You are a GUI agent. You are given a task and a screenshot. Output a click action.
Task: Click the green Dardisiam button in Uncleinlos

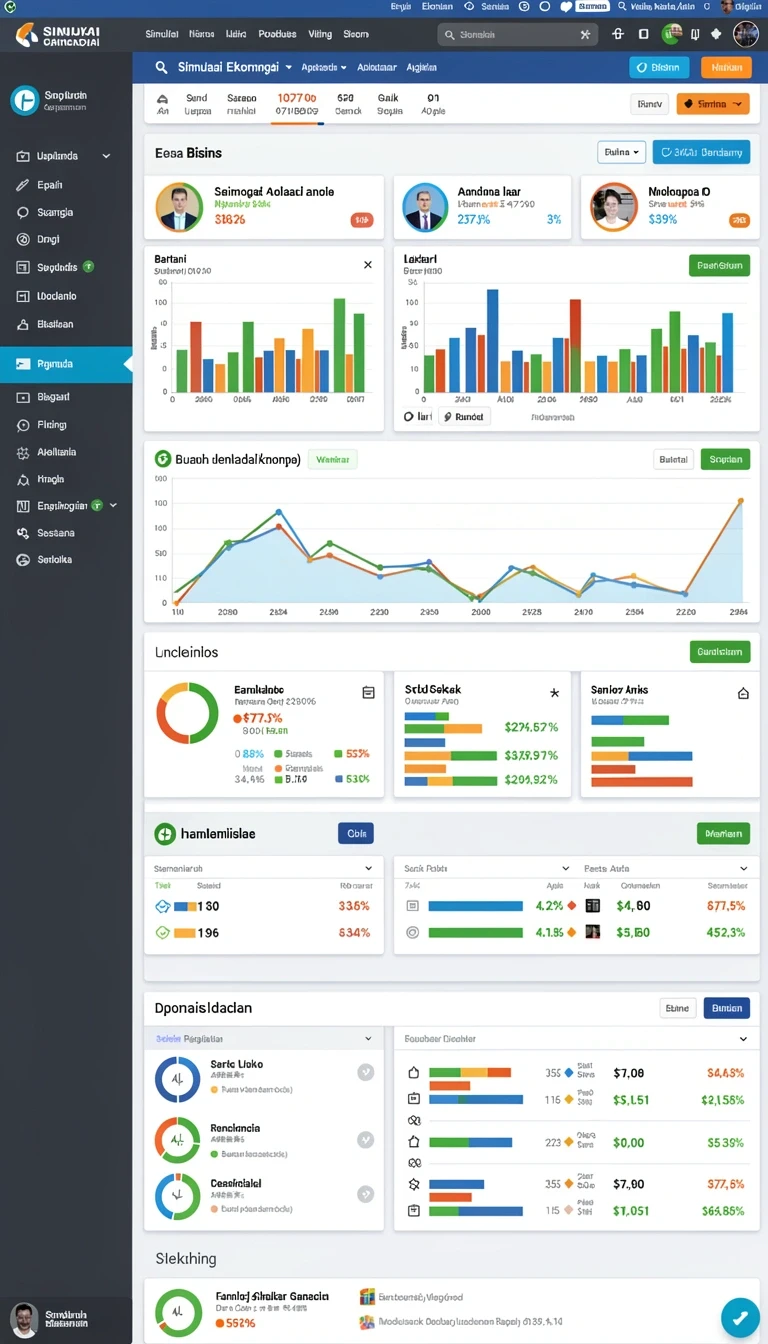coord(720,651)
